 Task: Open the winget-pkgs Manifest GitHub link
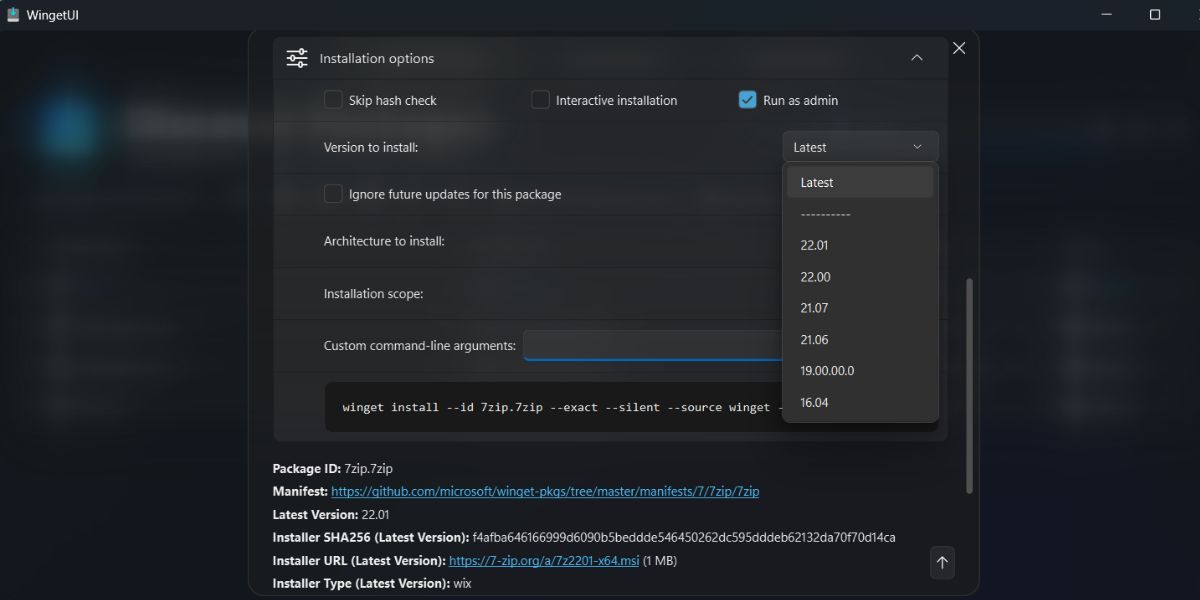(545, 492)
